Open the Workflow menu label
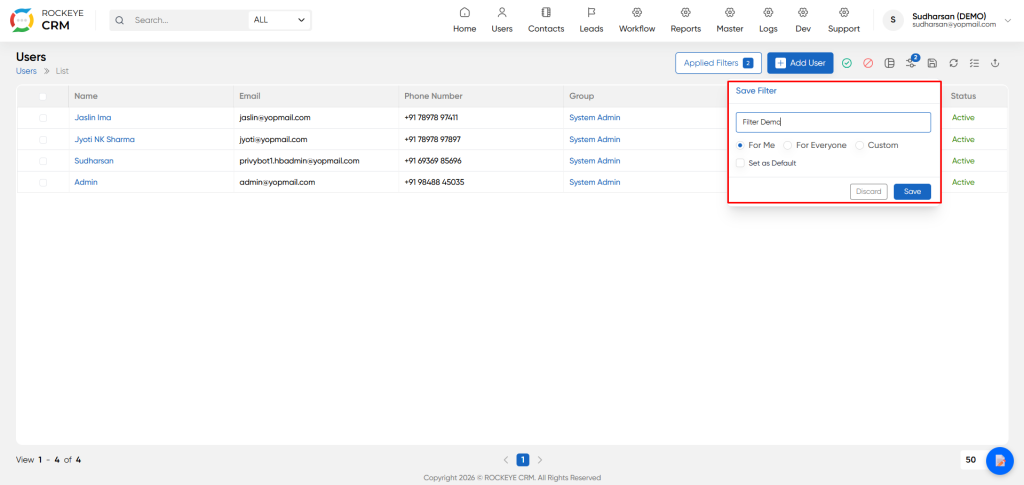 point(637,29)
